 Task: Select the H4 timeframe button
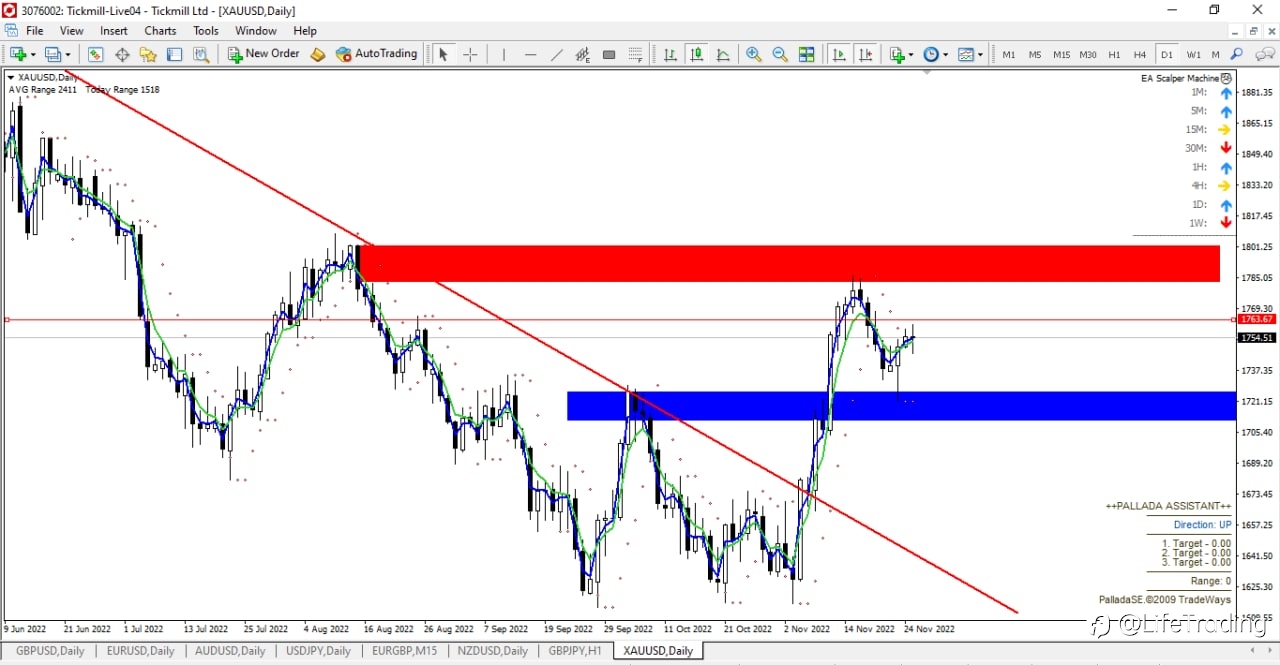[x=1140, y=54]
